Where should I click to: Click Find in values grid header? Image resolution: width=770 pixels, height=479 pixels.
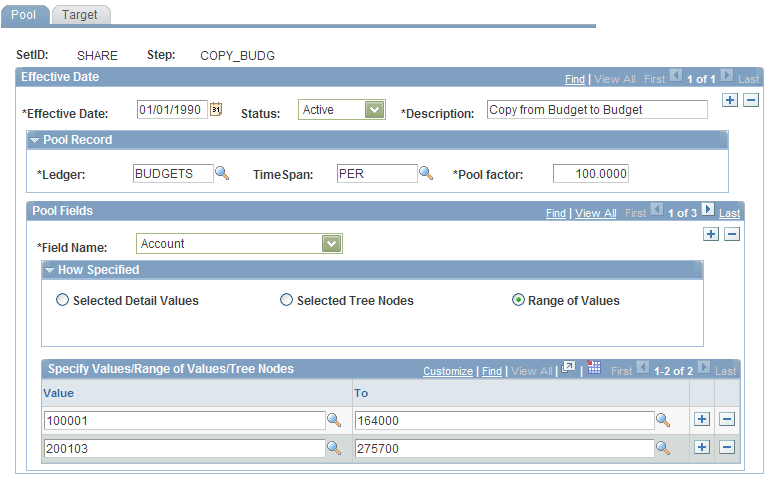click(x=492, y=371)
